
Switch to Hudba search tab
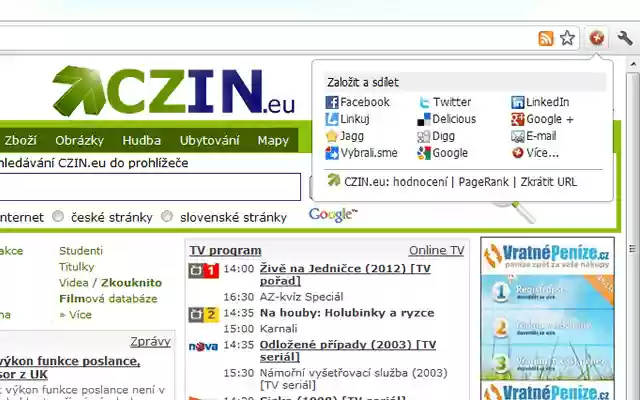142,140
